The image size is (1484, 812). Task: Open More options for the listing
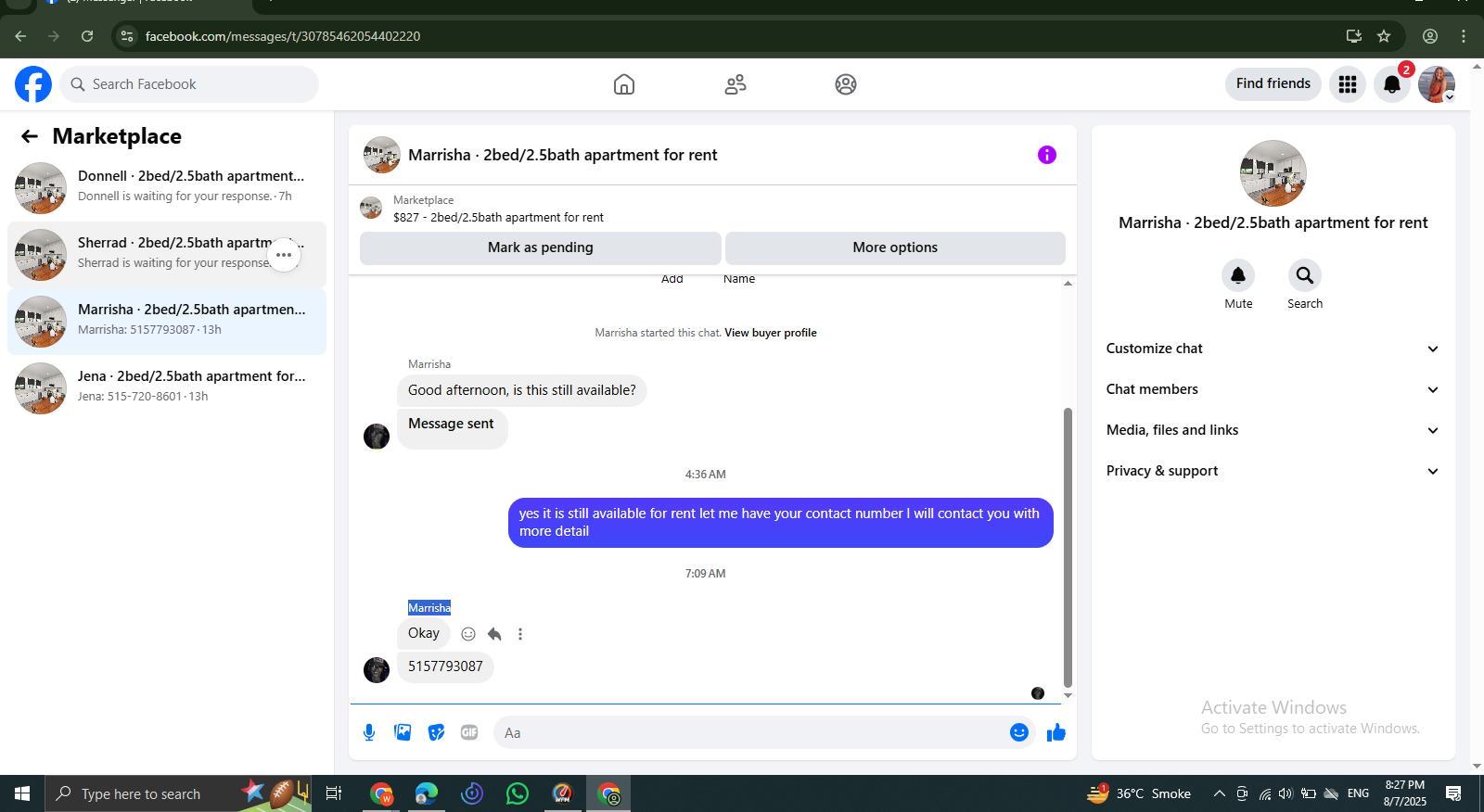click(x=895, y=247)
